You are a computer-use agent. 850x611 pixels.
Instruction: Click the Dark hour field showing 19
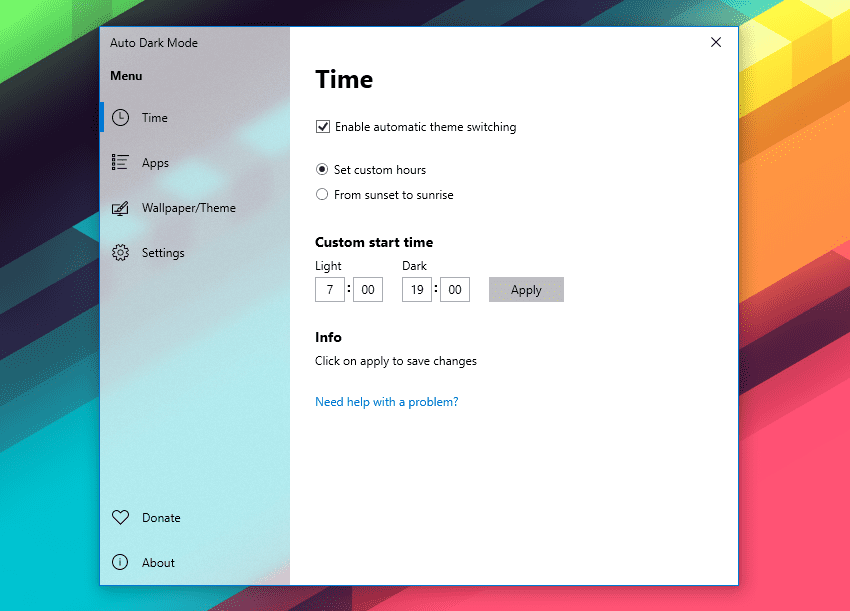point(417,290)
